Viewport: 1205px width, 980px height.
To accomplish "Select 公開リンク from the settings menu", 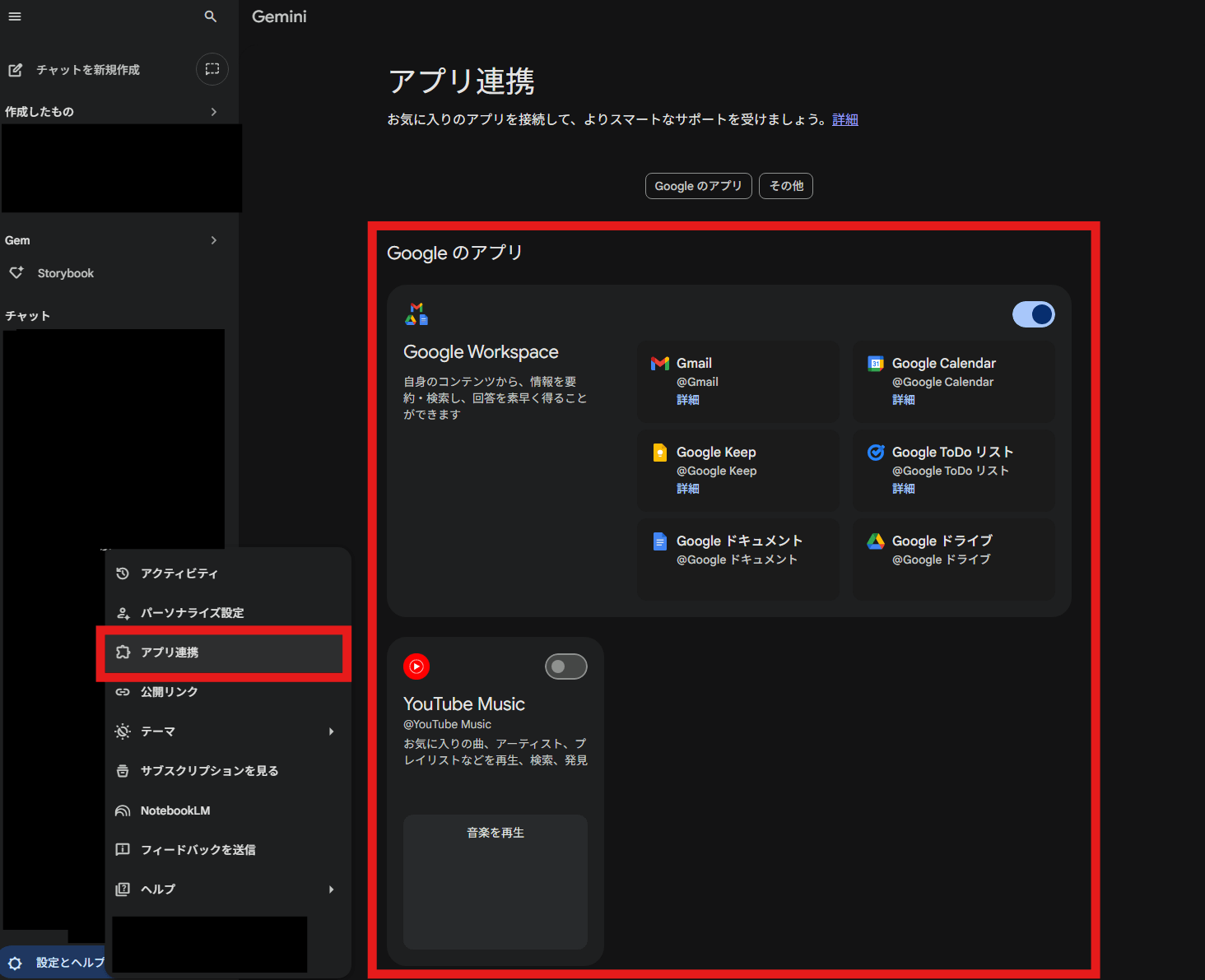I will [x=169, y=692].
